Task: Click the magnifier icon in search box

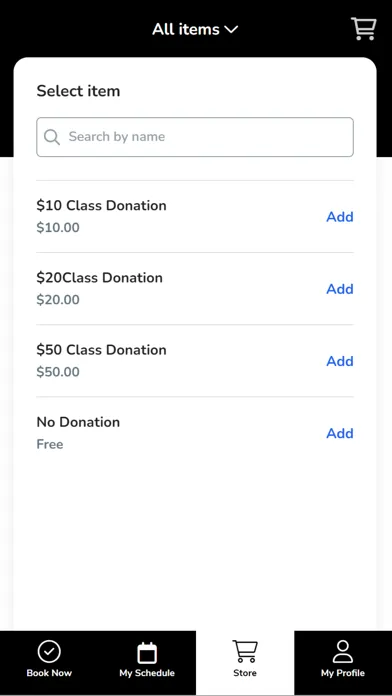Action: (x=52, y=137)
